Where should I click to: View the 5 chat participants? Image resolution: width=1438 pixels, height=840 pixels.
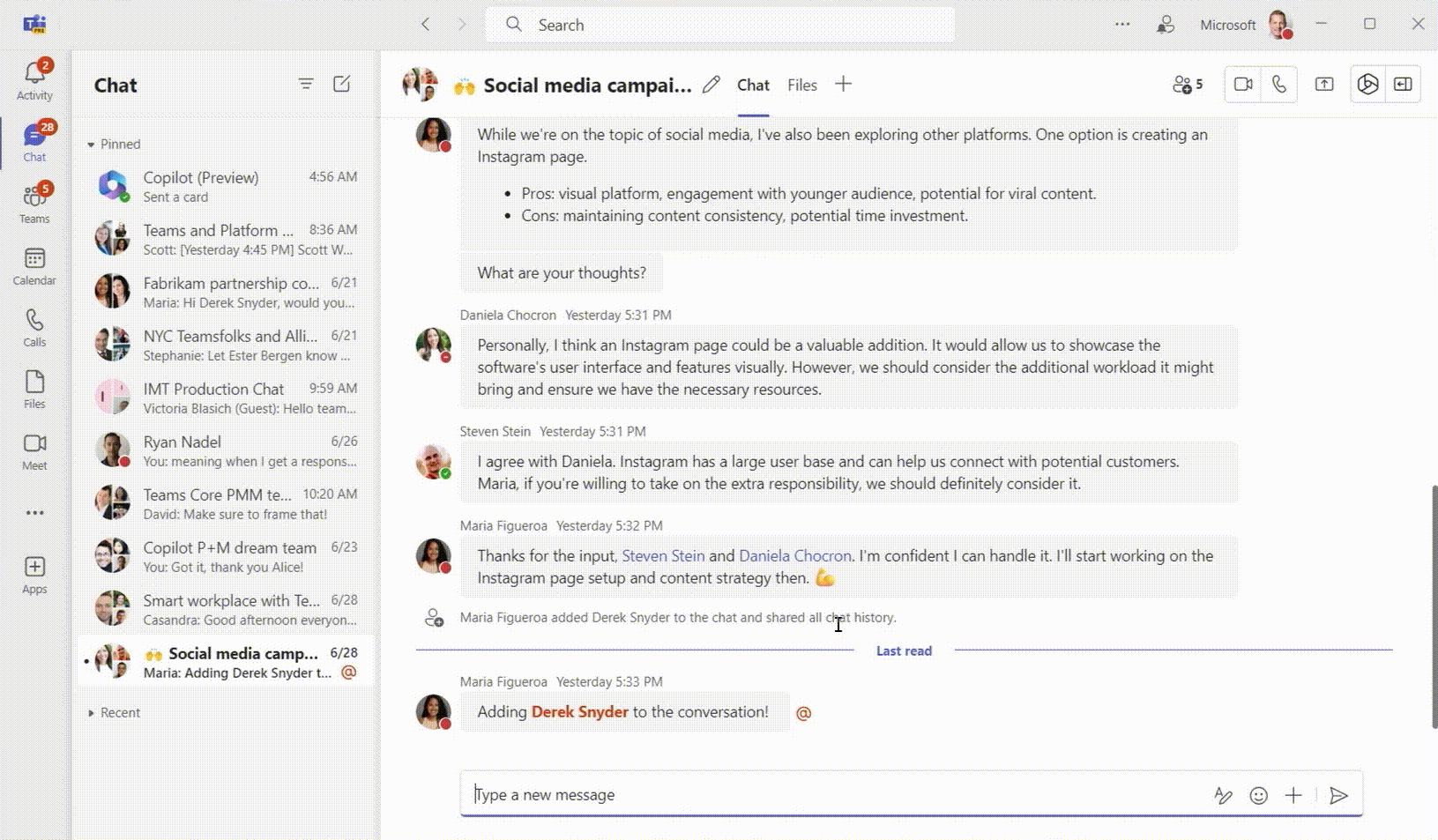tap(1187, 85)
